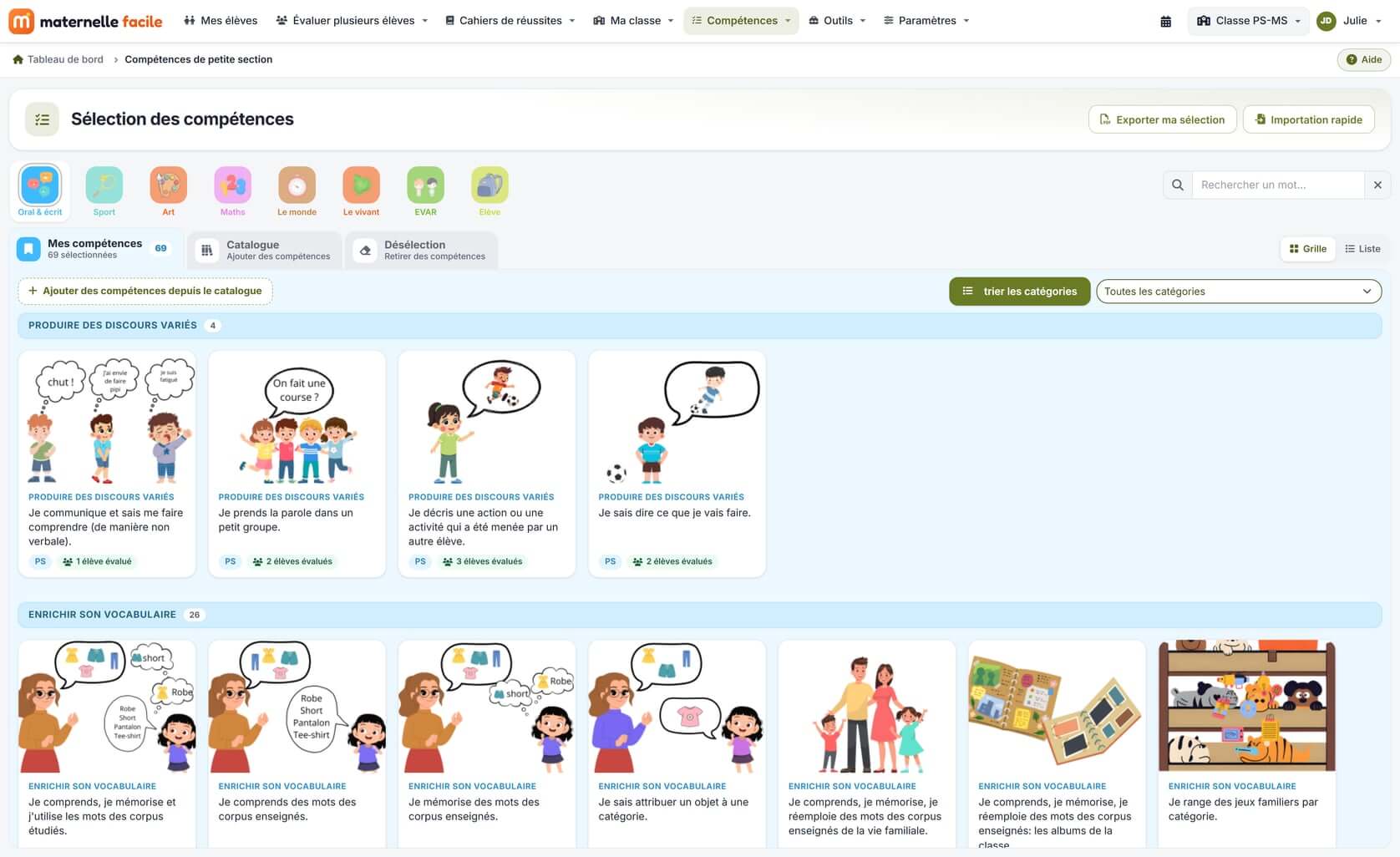This screenshot has height=857, width=1400.
Task: Select the Le monde domain icon
Action: click(x=297, y=185)
